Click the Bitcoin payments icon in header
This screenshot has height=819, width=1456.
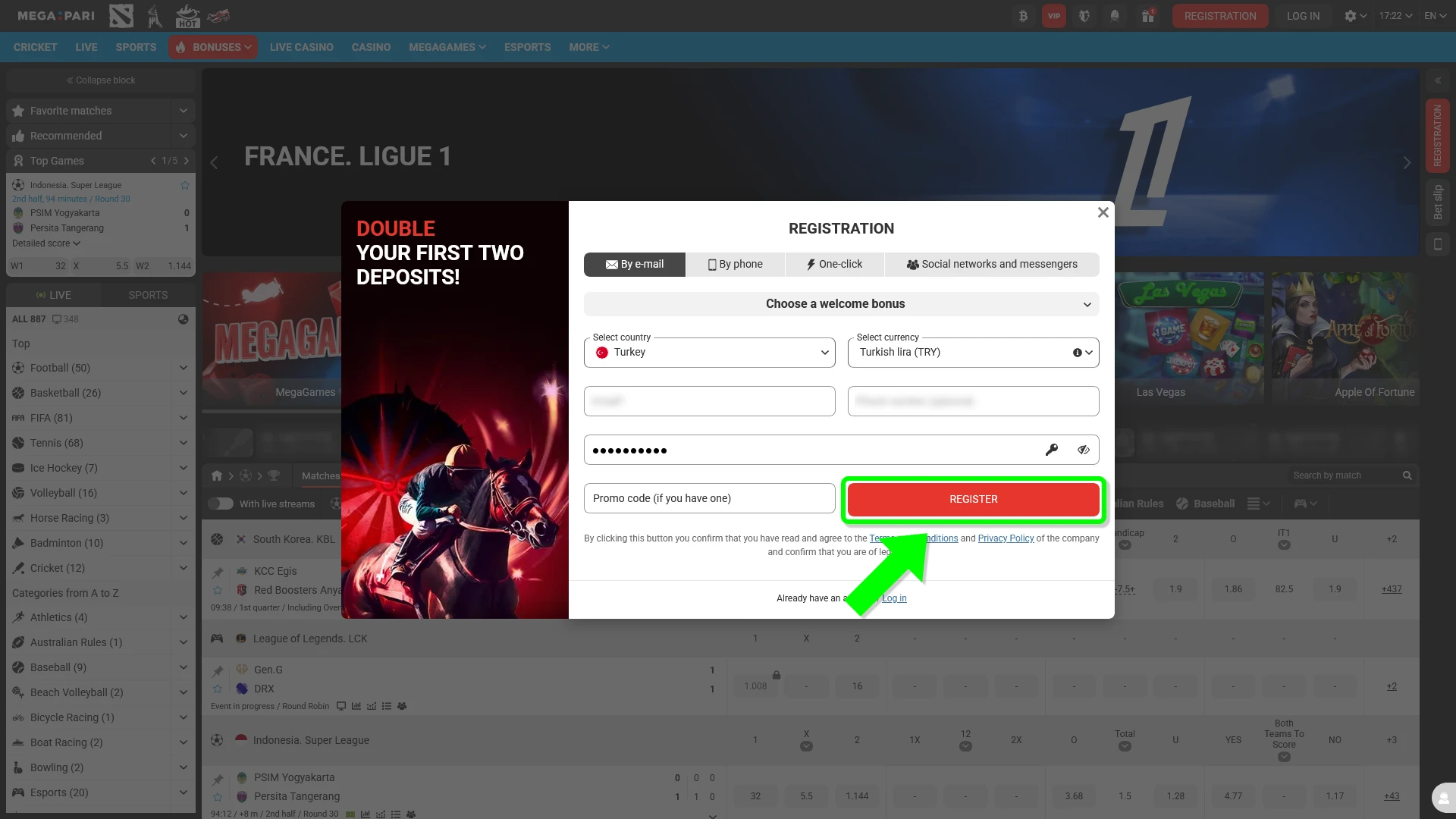[x=1023, y=16]
